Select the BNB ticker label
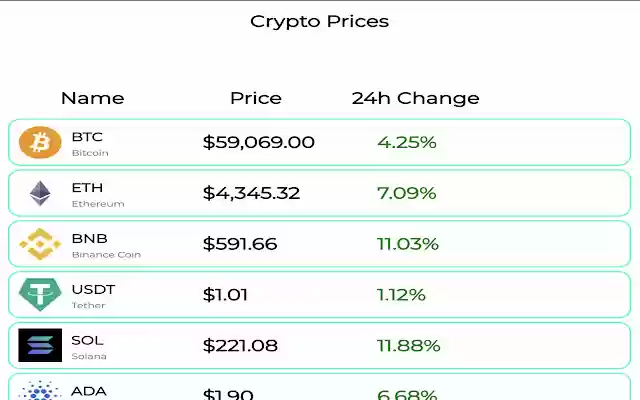This screenshot has height=400, width=640. 89,238
